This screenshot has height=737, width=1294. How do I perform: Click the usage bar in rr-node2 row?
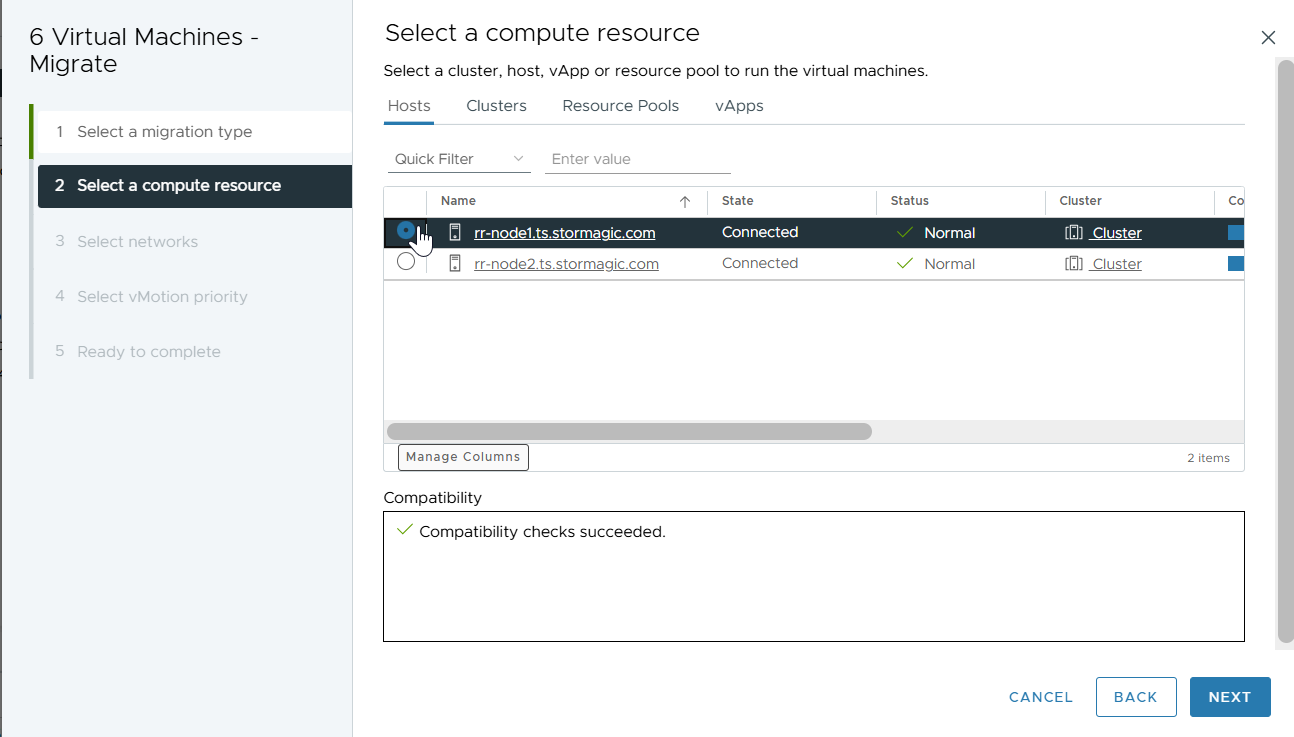click(1236, 264)
